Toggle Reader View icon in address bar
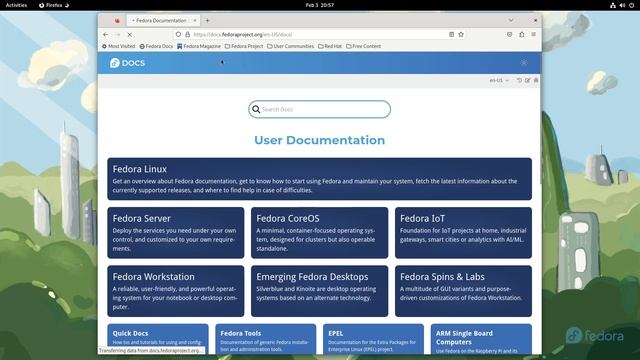640x360 pixels. tap(451, 35)
